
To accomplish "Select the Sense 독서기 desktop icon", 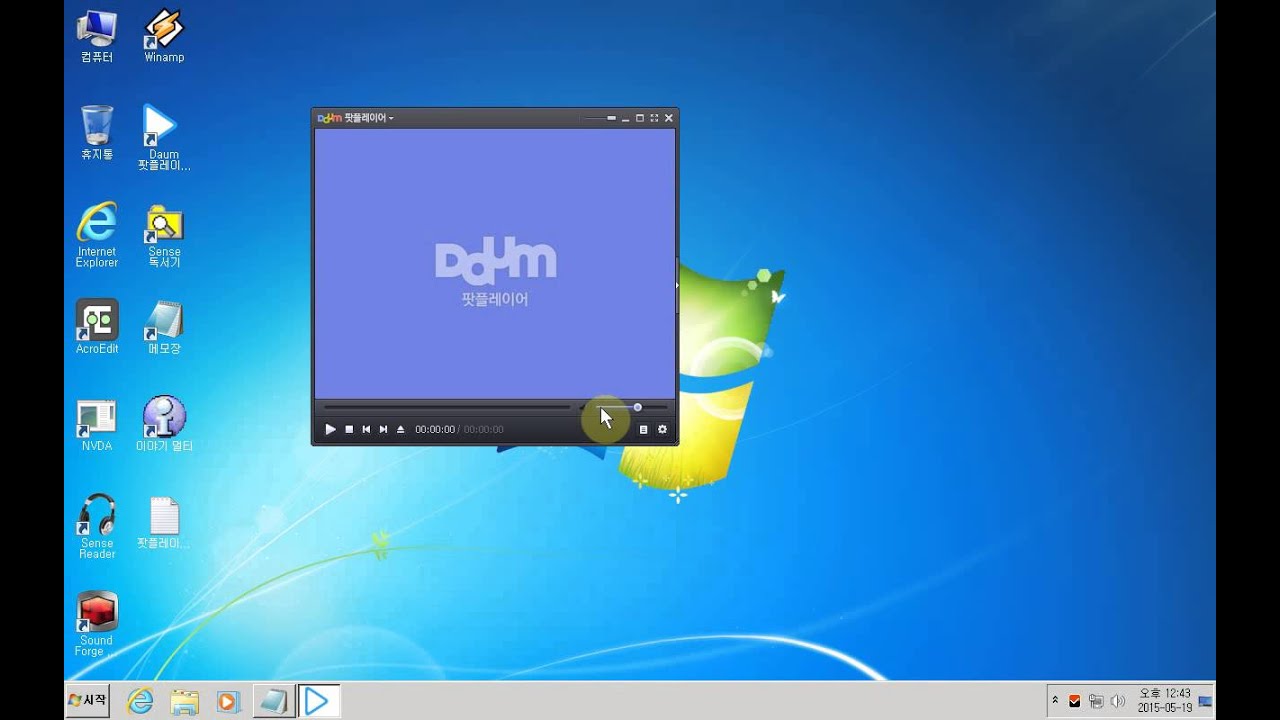I will pos(164,235).
